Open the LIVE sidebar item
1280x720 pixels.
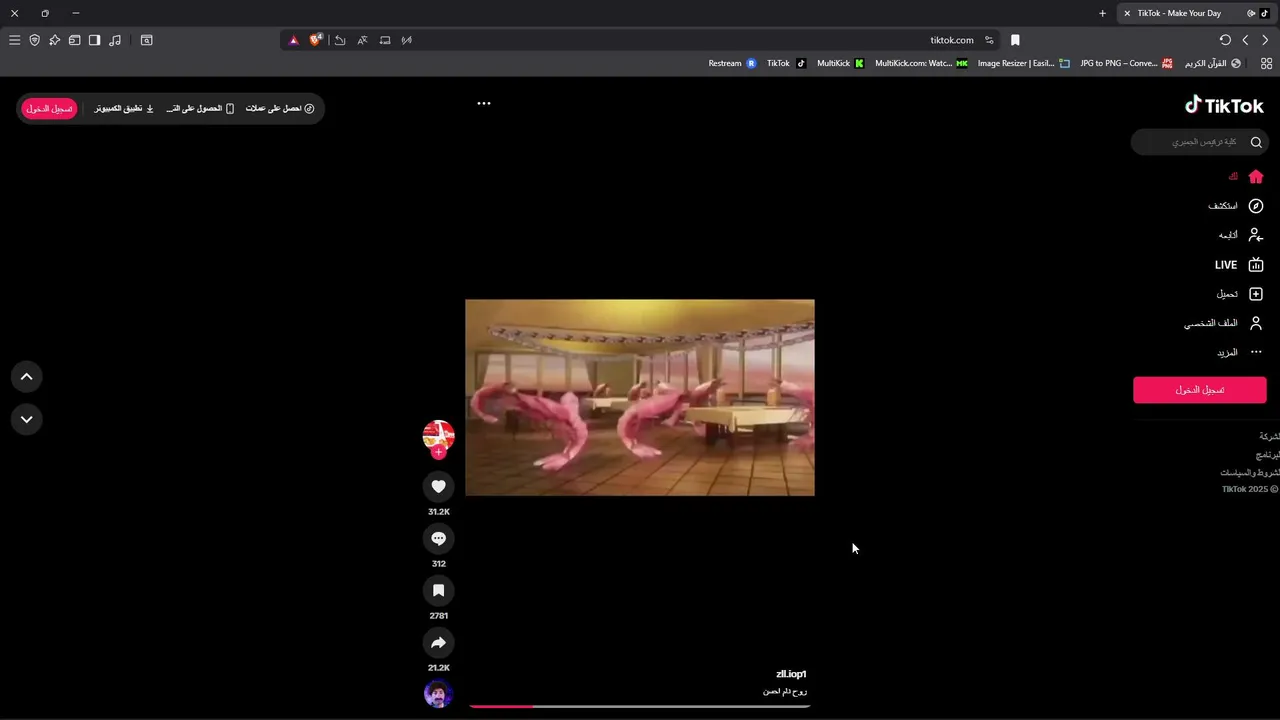(x=1239, y=265)
